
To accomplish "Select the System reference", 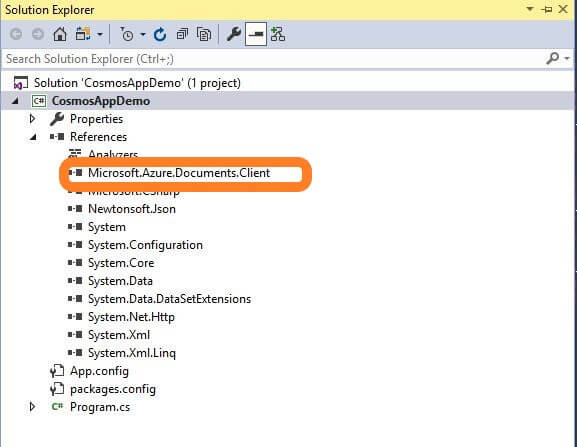I will click(x=107, y=227).
